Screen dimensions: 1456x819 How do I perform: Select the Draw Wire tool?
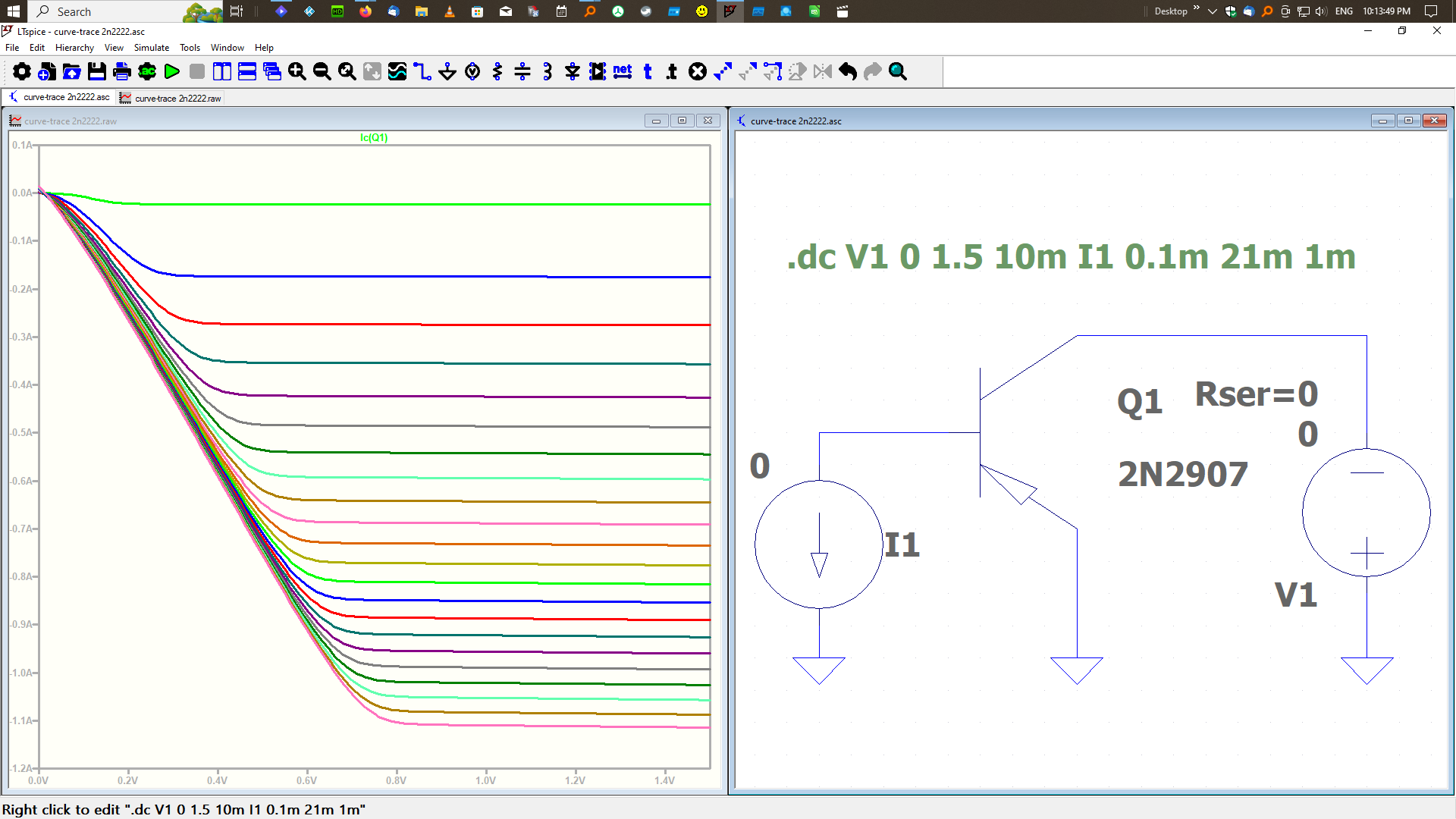point(422,71)
